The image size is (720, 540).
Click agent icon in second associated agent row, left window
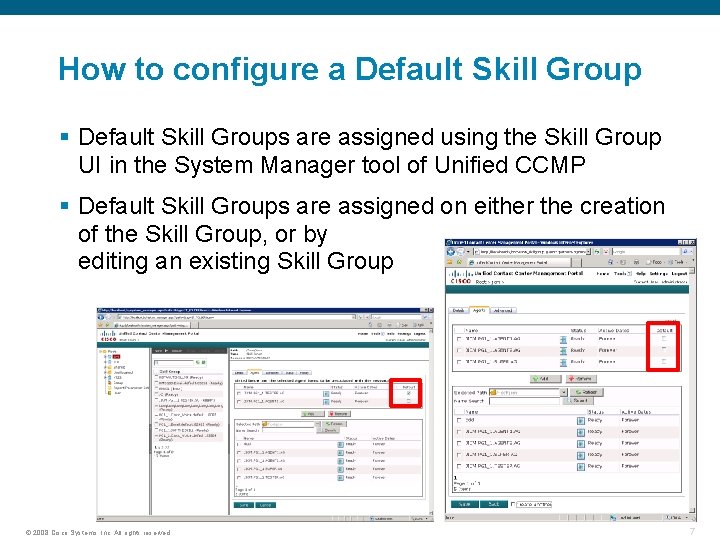click(x=326, y=402)
